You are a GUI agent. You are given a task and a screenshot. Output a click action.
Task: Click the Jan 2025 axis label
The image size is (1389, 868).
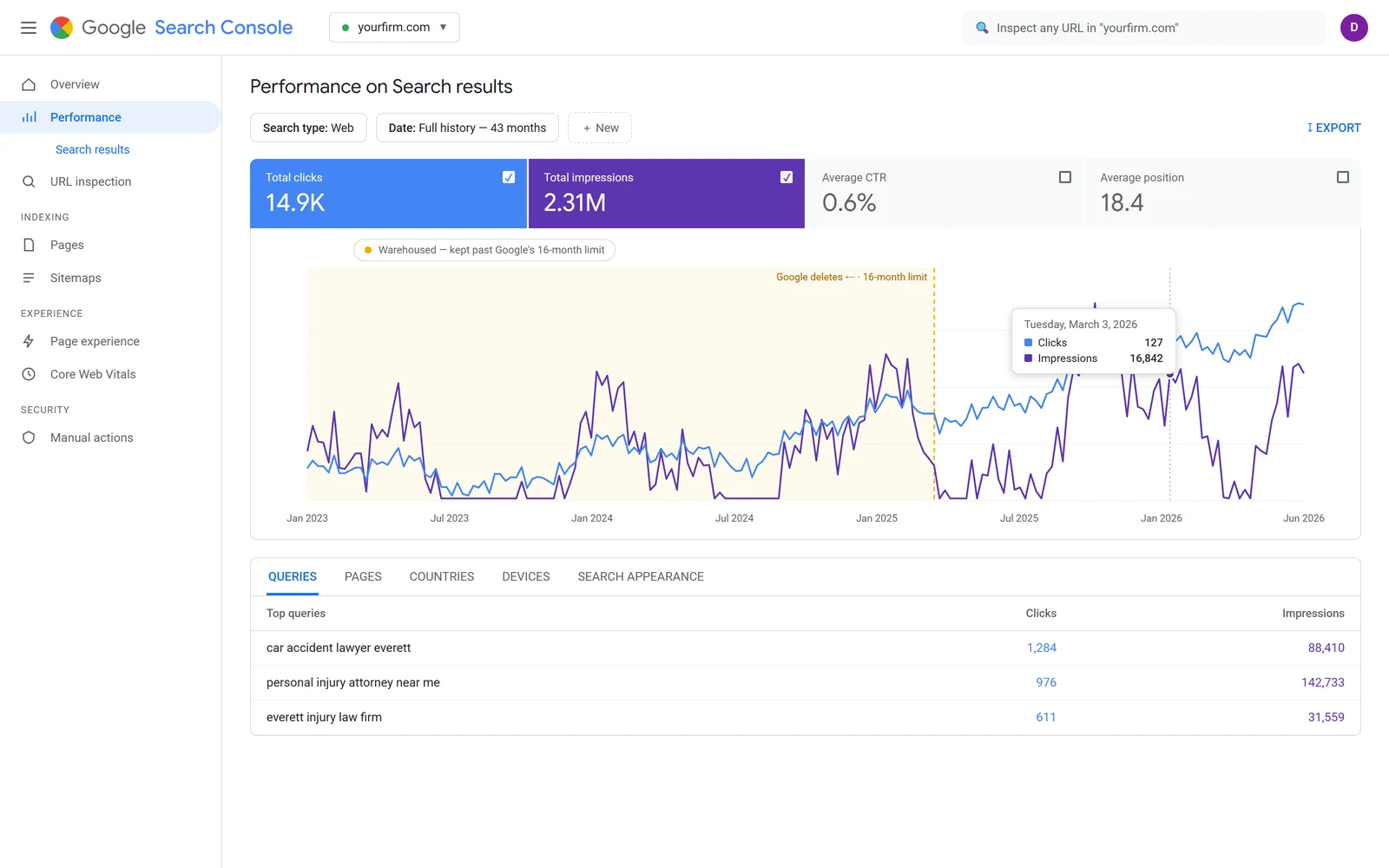pos(877,518)
